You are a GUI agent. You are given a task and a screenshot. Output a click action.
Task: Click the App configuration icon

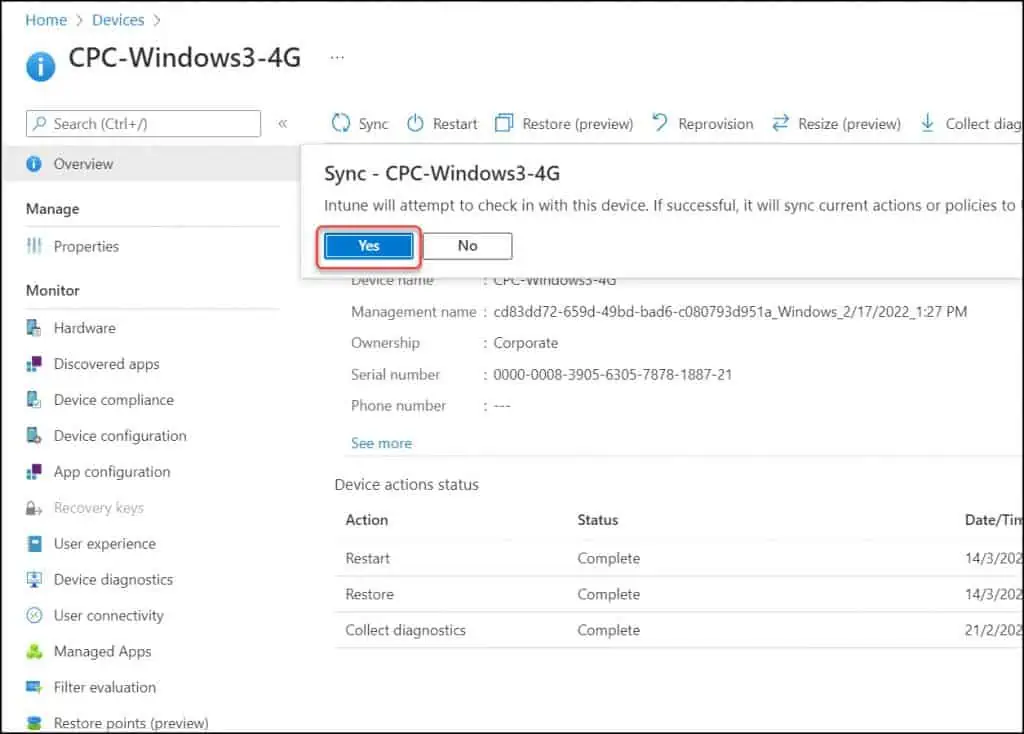[x=34, y=471]
